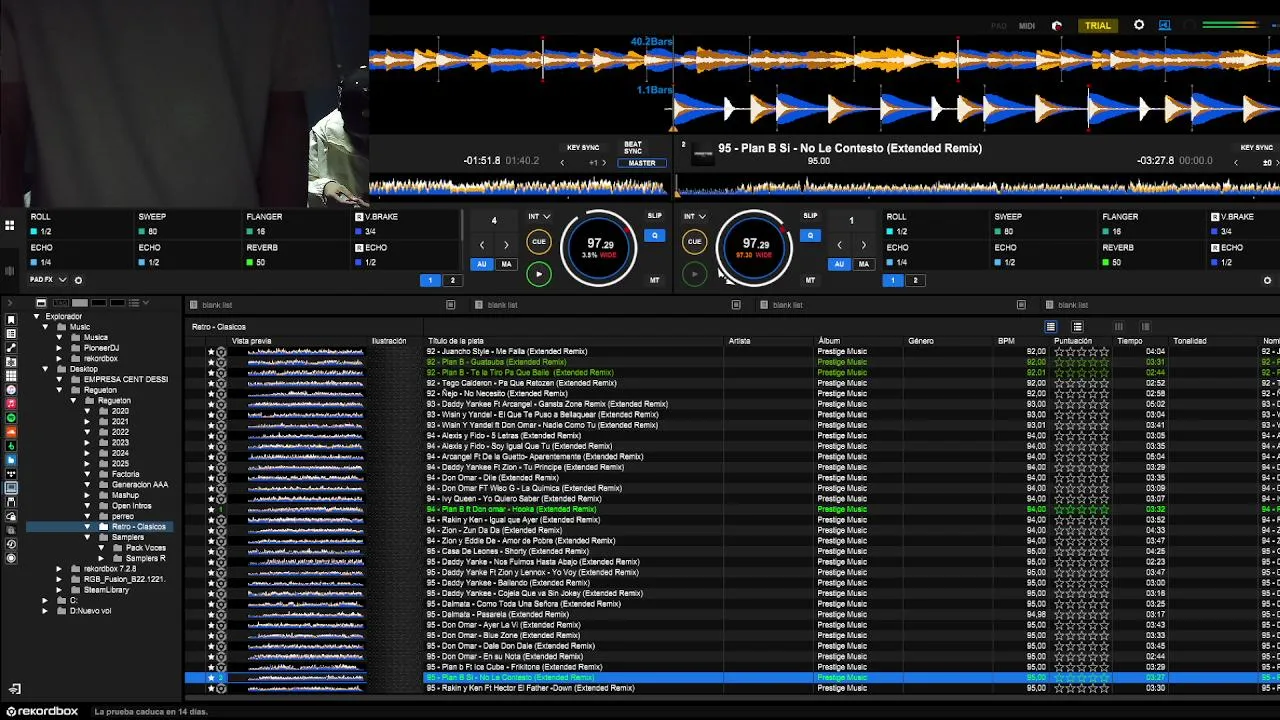The height and width of the screenshot is (720, 1280).
Task: Halve loop length on deck 1
Action: tap(481, 245)
